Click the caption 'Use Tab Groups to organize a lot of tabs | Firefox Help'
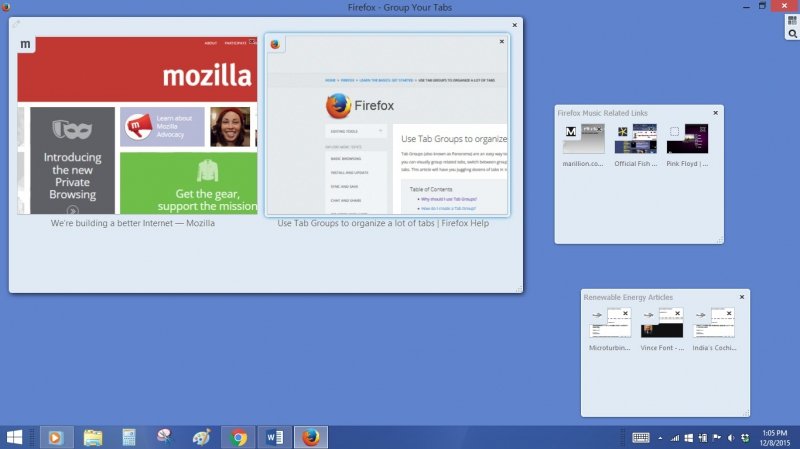 pyautogui.click(x=383, y=223)
